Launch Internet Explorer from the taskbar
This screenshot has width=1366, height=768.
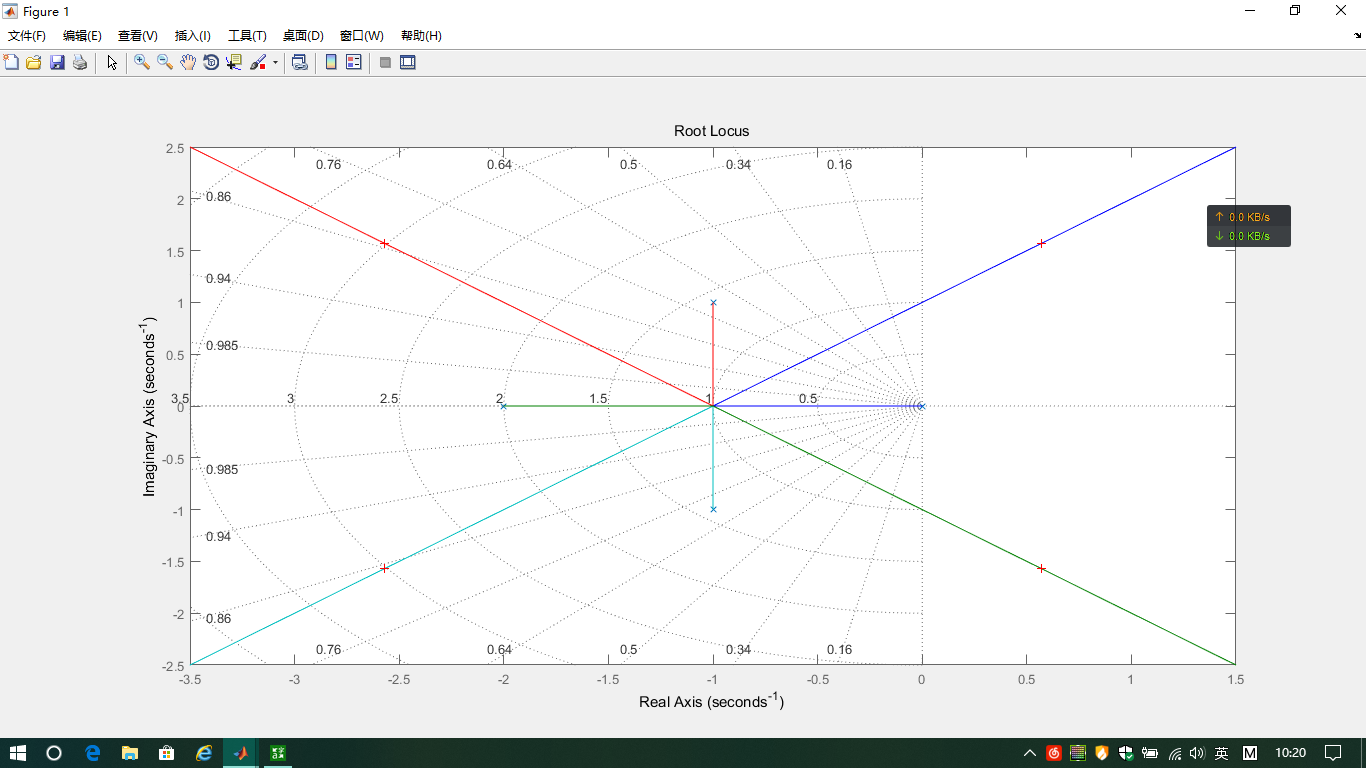tap(204, 753)
